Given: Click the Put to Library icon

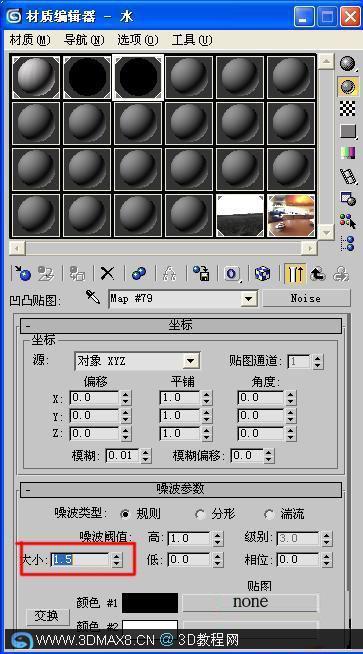Looking at the screenshot, I should click(x=201, y=273).
